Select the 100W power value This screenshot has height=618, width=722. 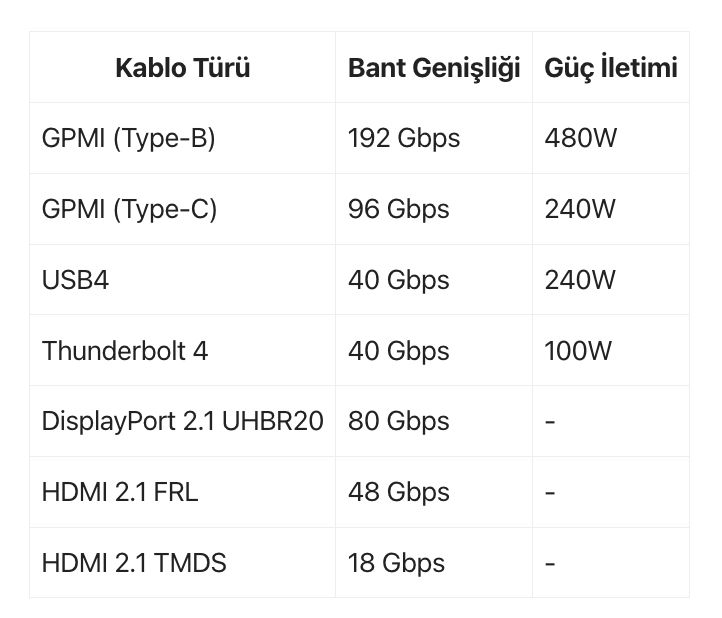[x=578, y=350]
